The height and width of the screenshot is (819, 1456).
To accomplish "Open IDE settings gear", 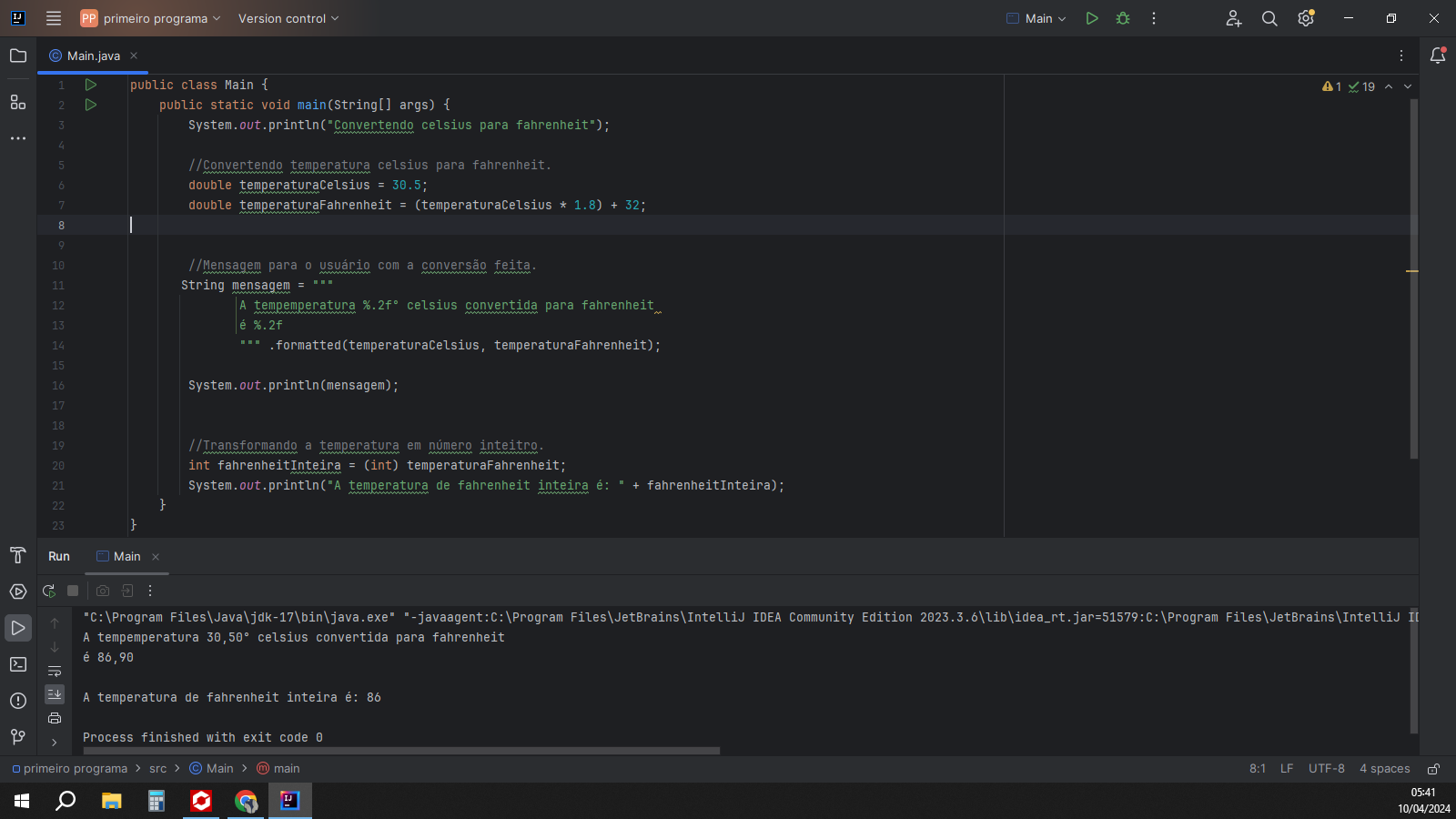I will 1306,18.
